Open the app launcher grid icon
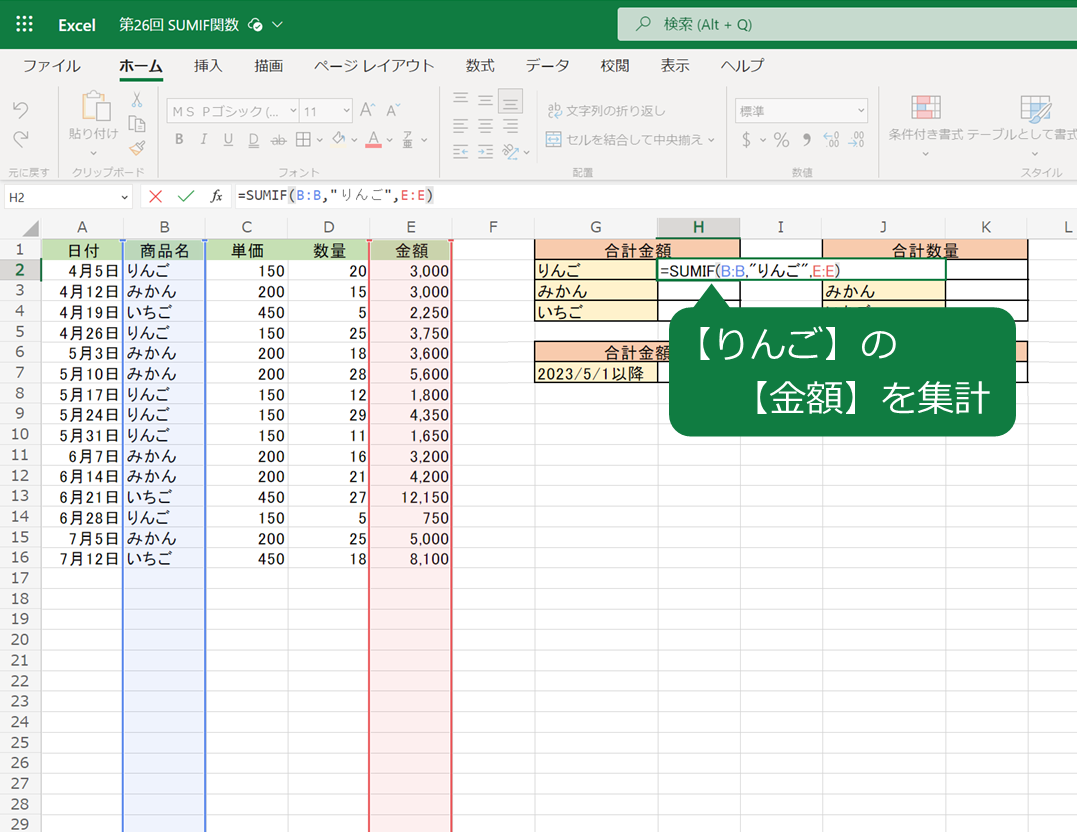The height and width of the screenshot is (832, 1077). [x=25, y=24]
